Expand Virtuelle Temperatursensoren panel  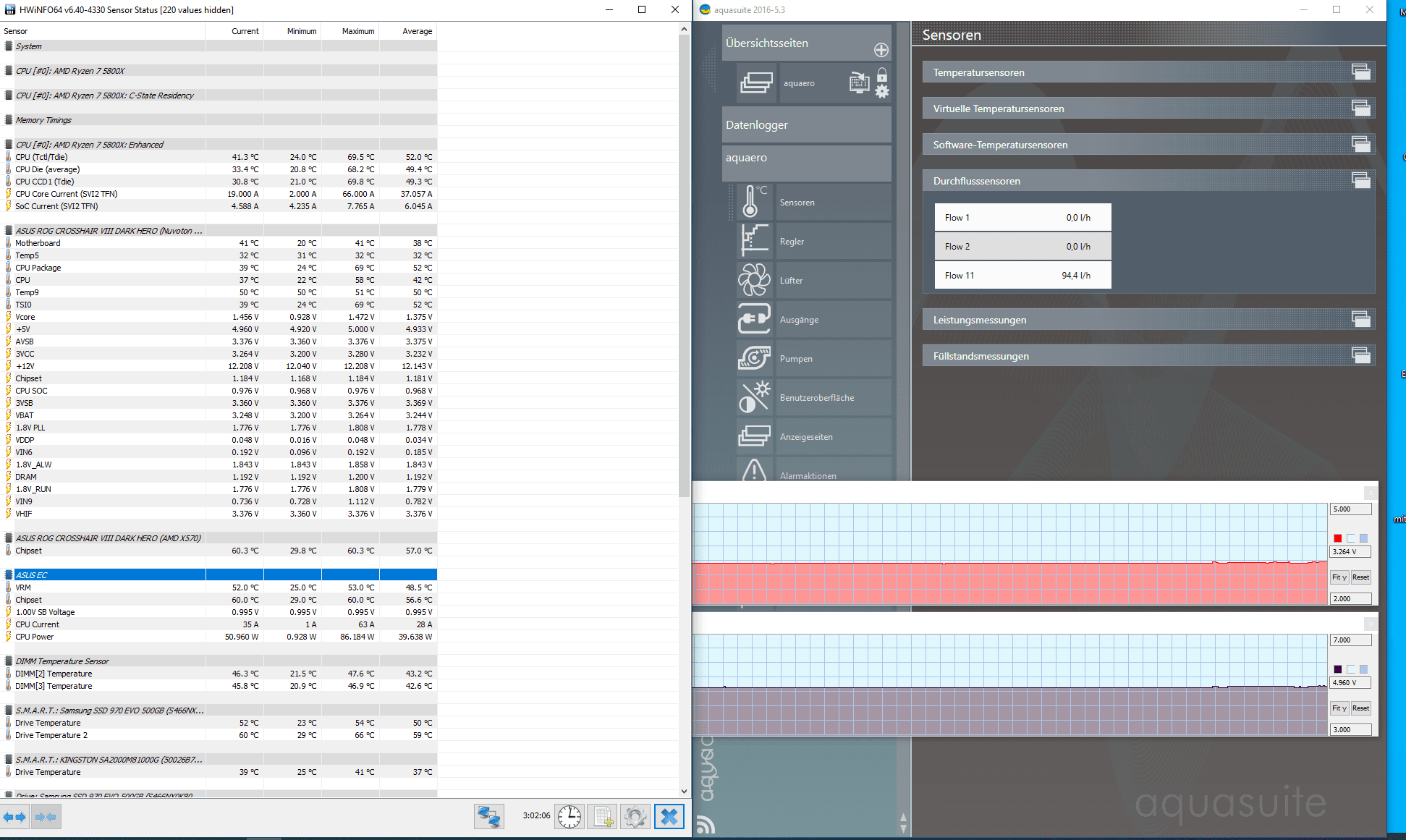pos(1360,108)
